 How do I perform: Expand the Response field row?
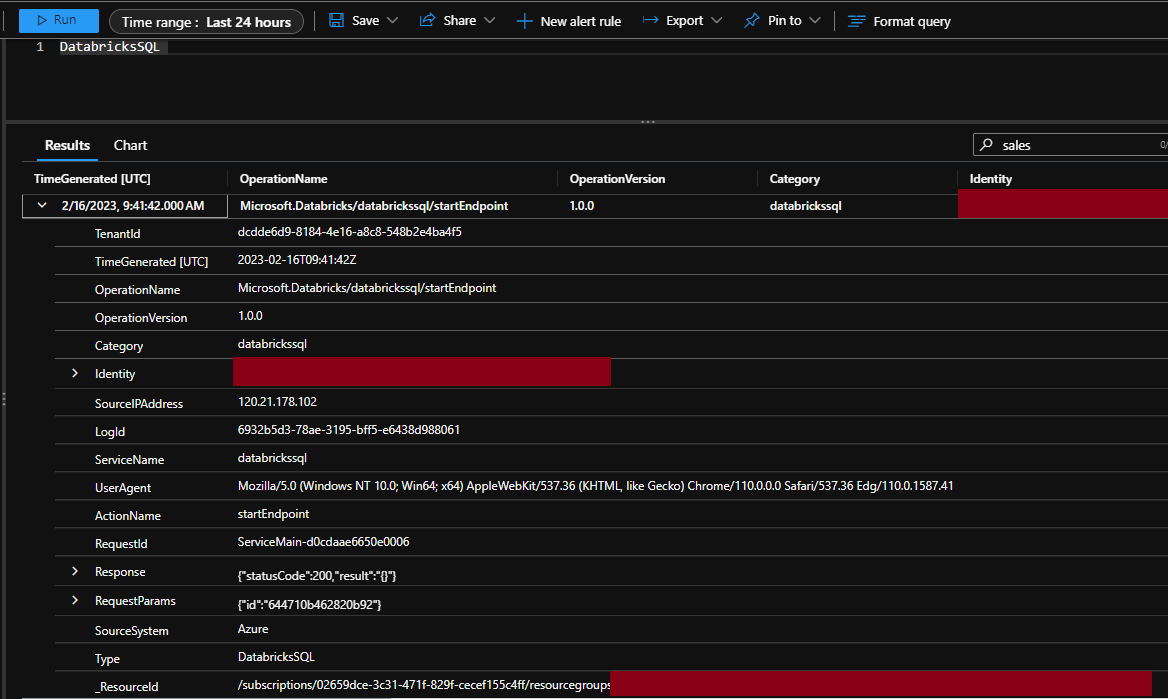pos(74,572)
